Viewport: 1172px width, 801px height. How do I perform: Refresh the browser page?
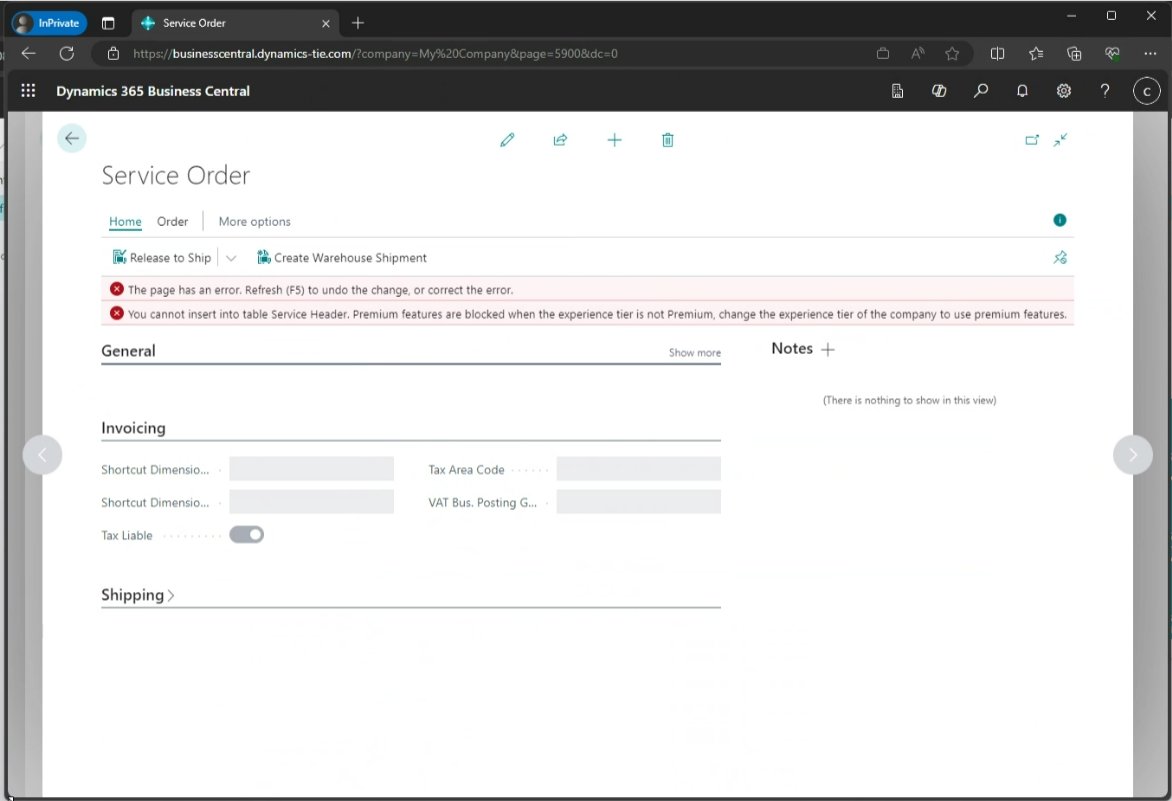click(x=67, y=53)
